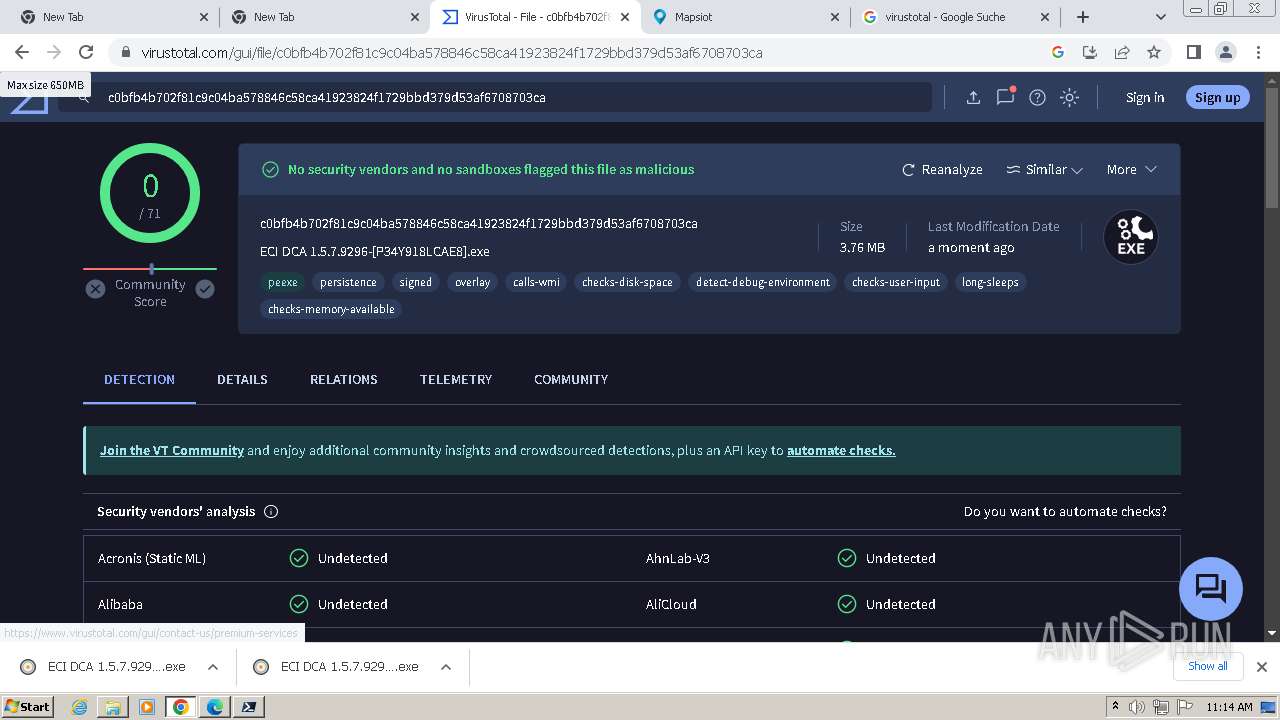Click the browser reload icon
Image resolution: width=1280 pixels, height=720 pixels.
tap(86, 52)
